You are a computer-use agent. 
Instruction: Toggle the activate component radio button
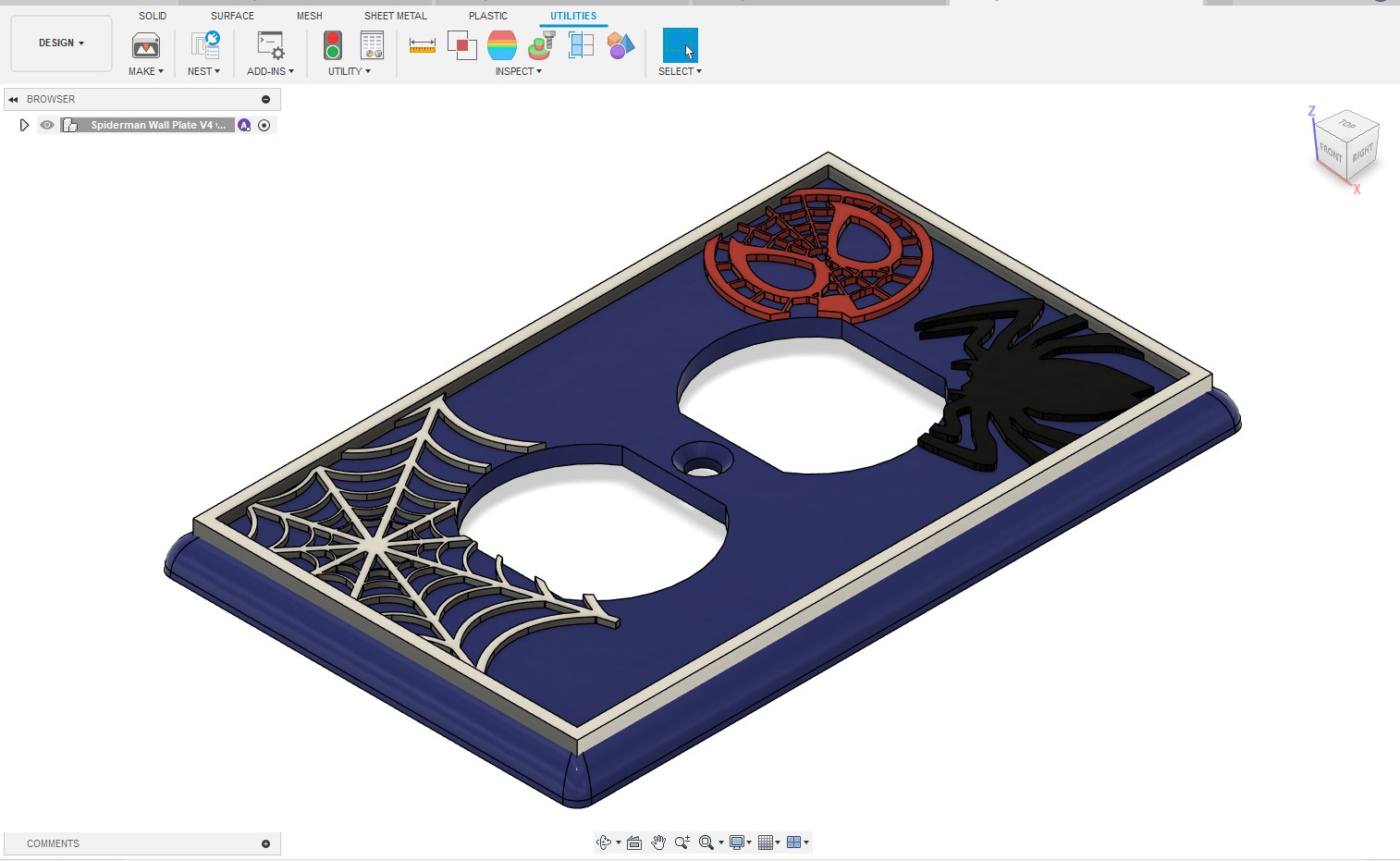coord(264,125)
